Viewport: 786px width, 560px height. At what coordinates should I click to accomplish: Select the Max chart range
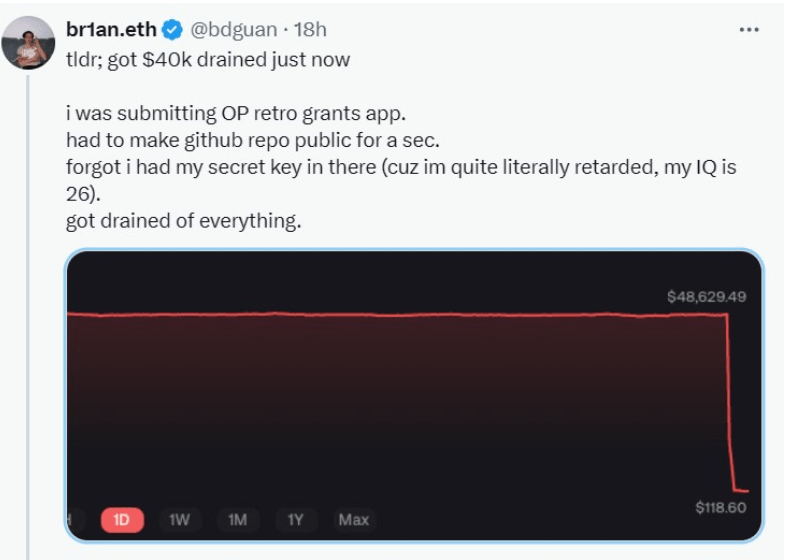[x=353, y=520]
